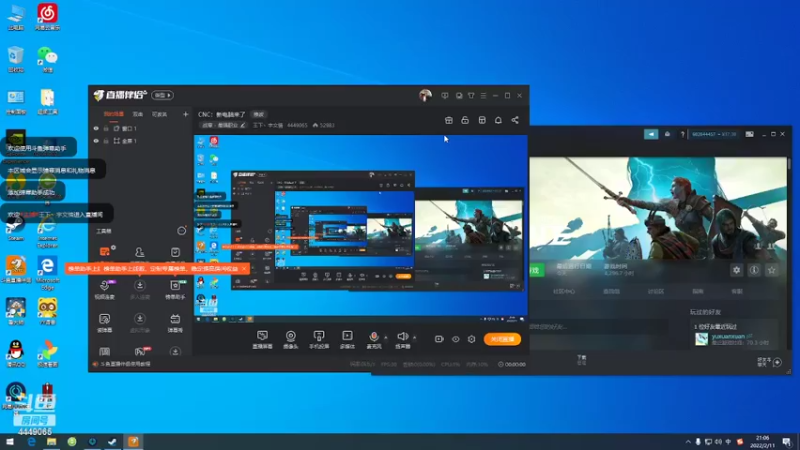The width and height of the screenshot is (800, 450).
Task: Select the 窗口 1 source row
Action: point(141,129)
